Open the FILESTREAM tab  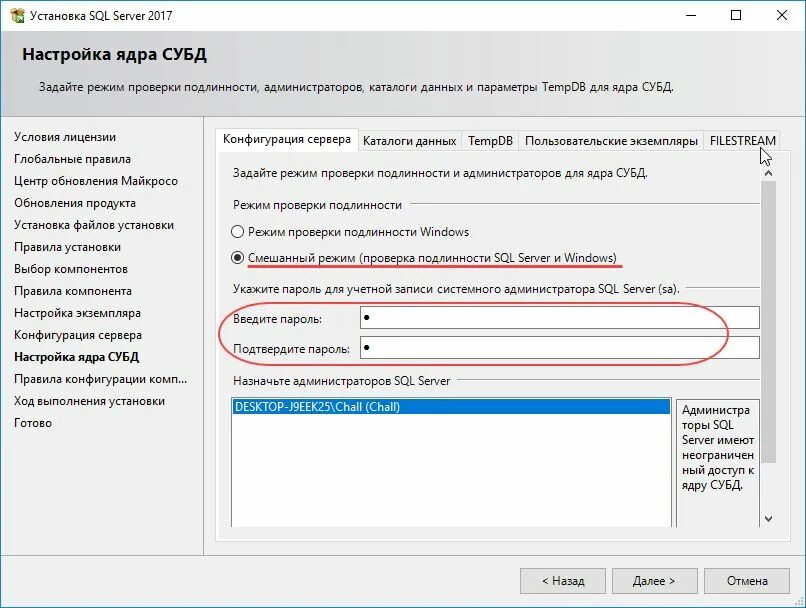pyautogui.click(x=742, y=141)
